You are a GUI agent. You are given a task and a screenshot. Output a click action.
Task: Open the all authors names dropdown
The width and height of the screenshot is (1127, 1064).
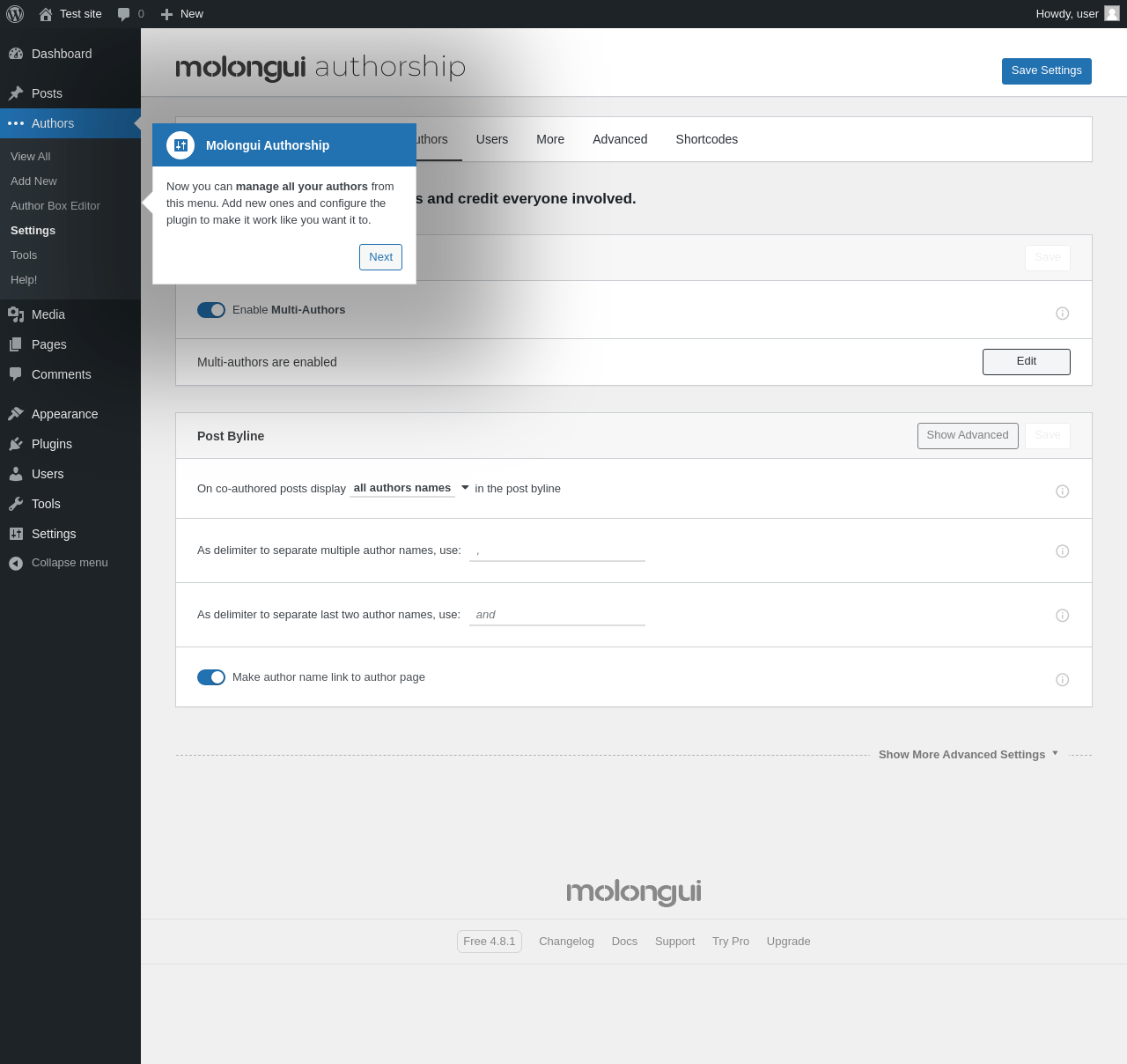tap(411, 488)
